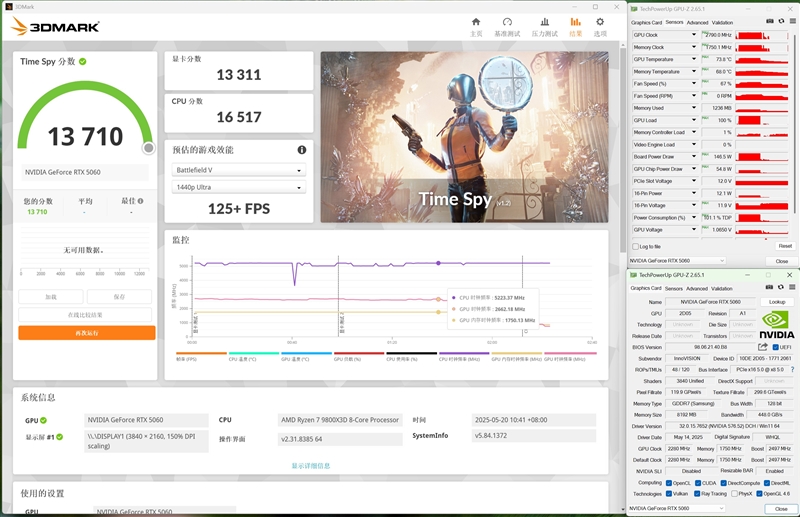Click the NVIDIA logo in GPU-Z
This screenshot has width=800, height=517.
[776, 326]
